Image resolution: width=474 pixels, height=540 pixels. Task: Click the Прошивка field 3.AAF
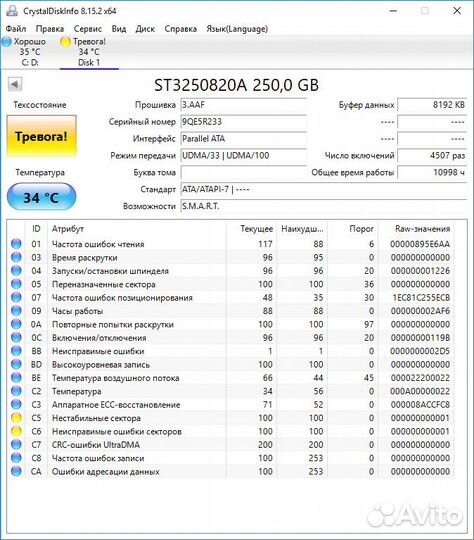click(x=244, y=105)
